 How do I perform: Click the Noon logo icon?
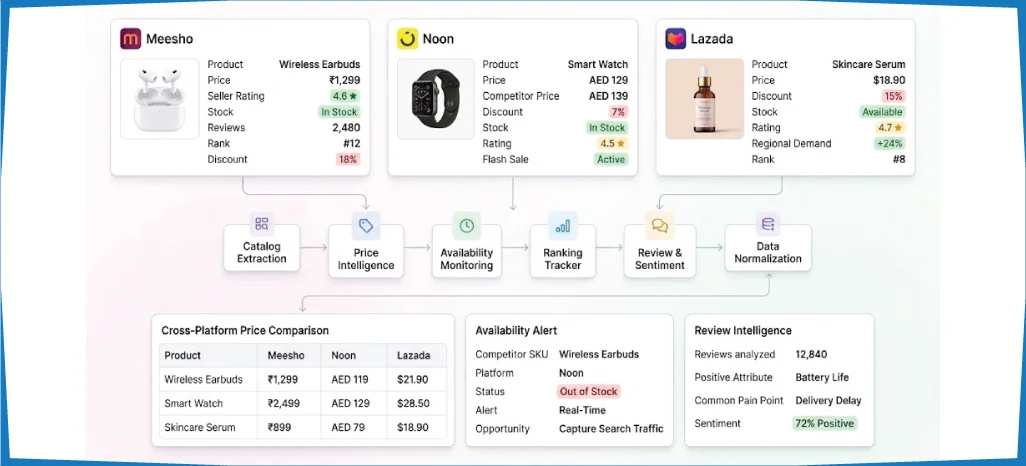[x=407, y=39]
